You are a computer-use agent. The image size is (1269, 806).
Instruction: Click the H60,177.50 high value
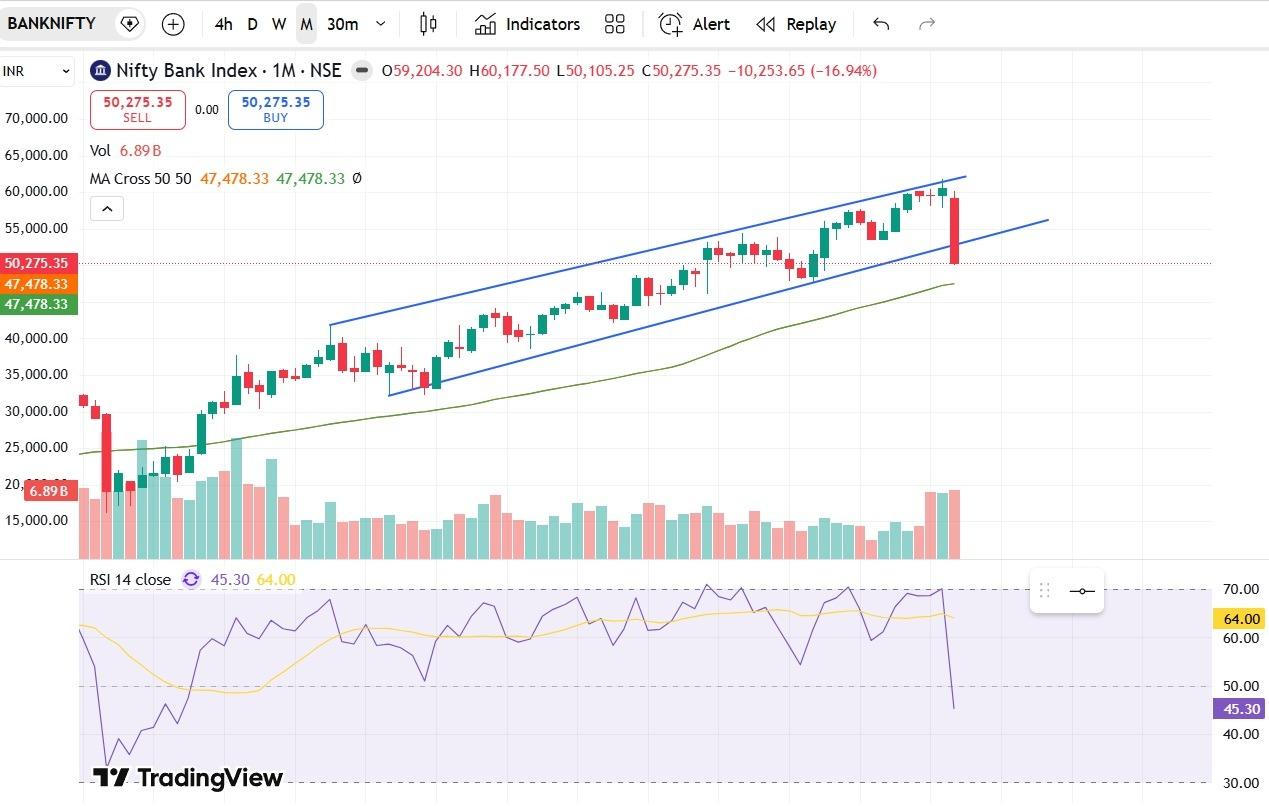(509, 70)
